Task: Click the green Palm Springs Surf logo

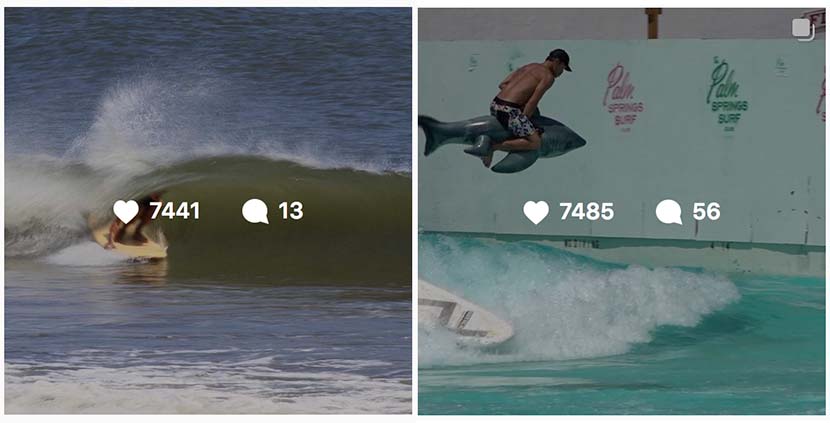Action: pos(728,93)
